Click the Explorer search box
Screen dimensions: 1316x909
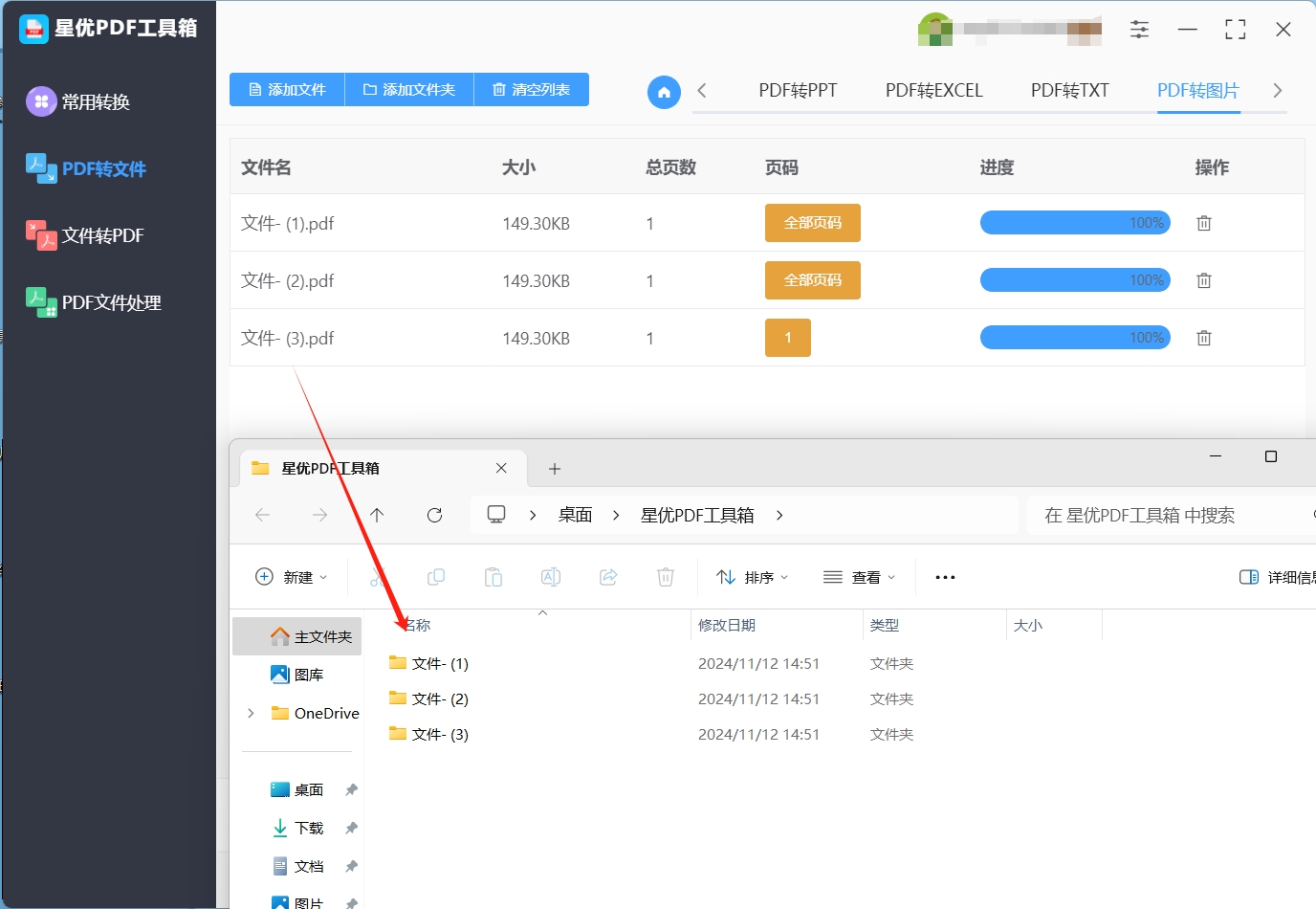click(1172, 515)
